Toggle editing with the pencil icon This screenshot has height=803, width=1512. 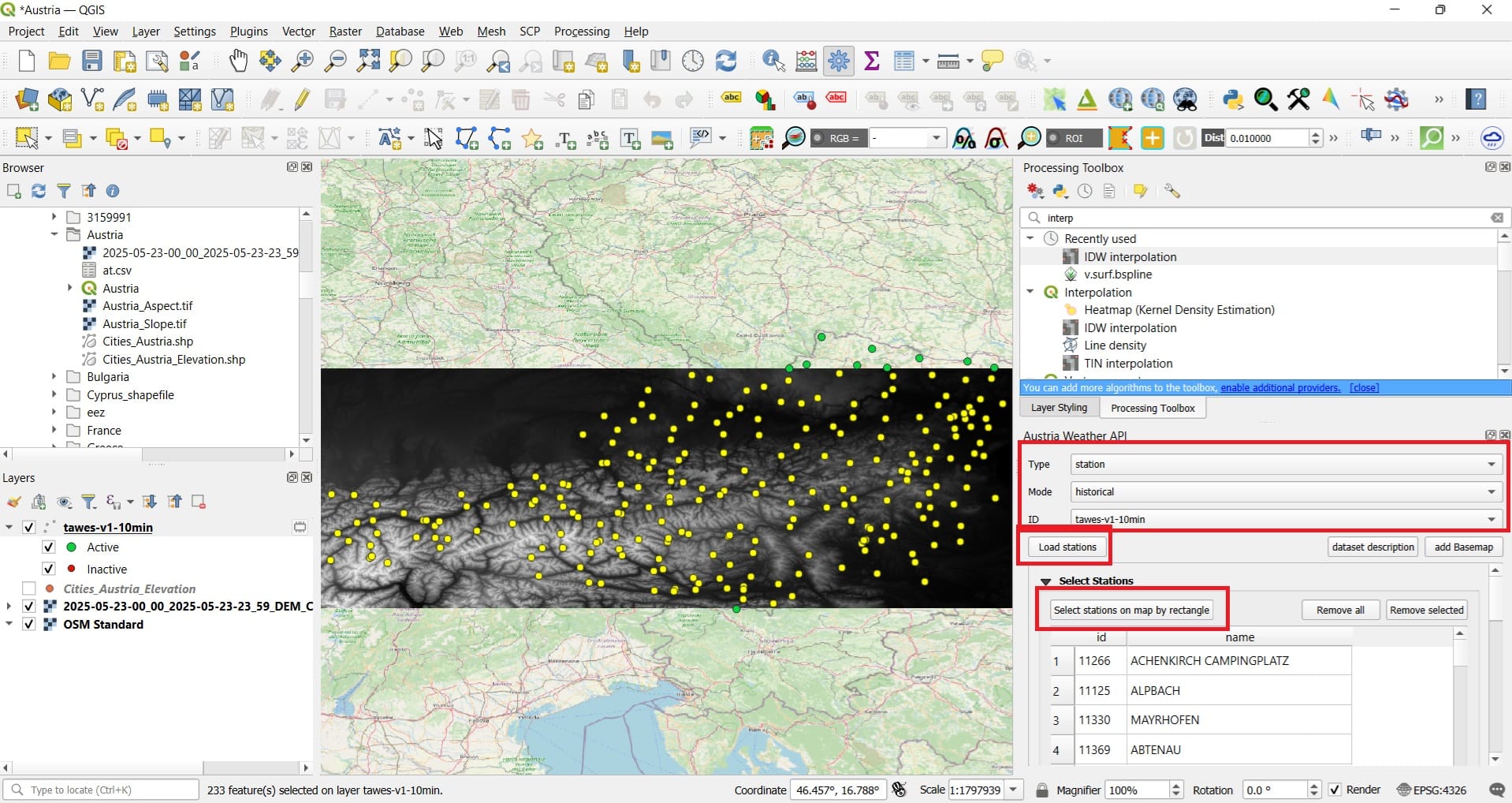(x=303, y=99)
